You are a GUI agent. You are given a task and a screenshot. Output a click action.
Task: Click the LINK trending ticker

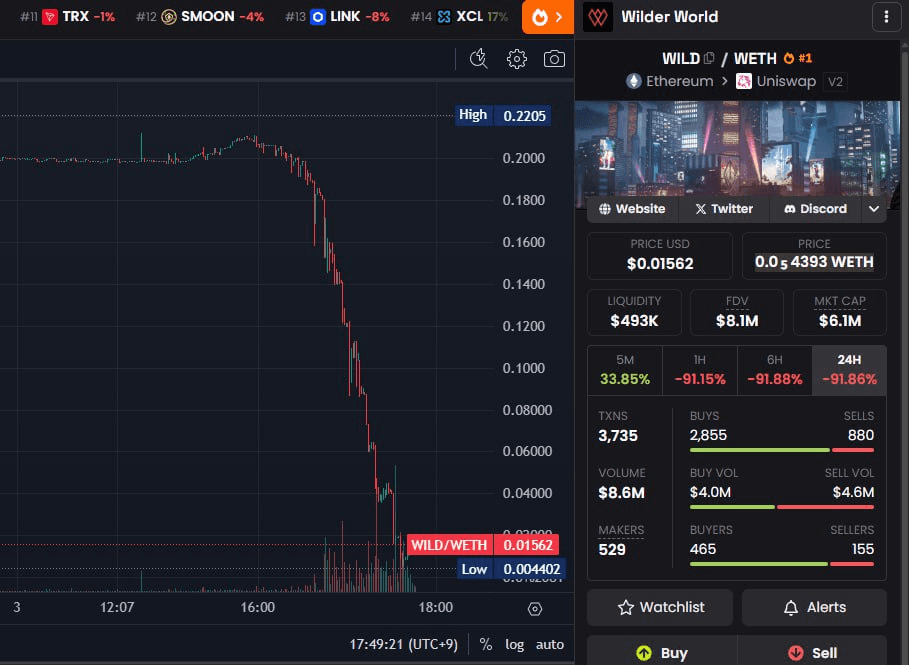coord(346,17)
